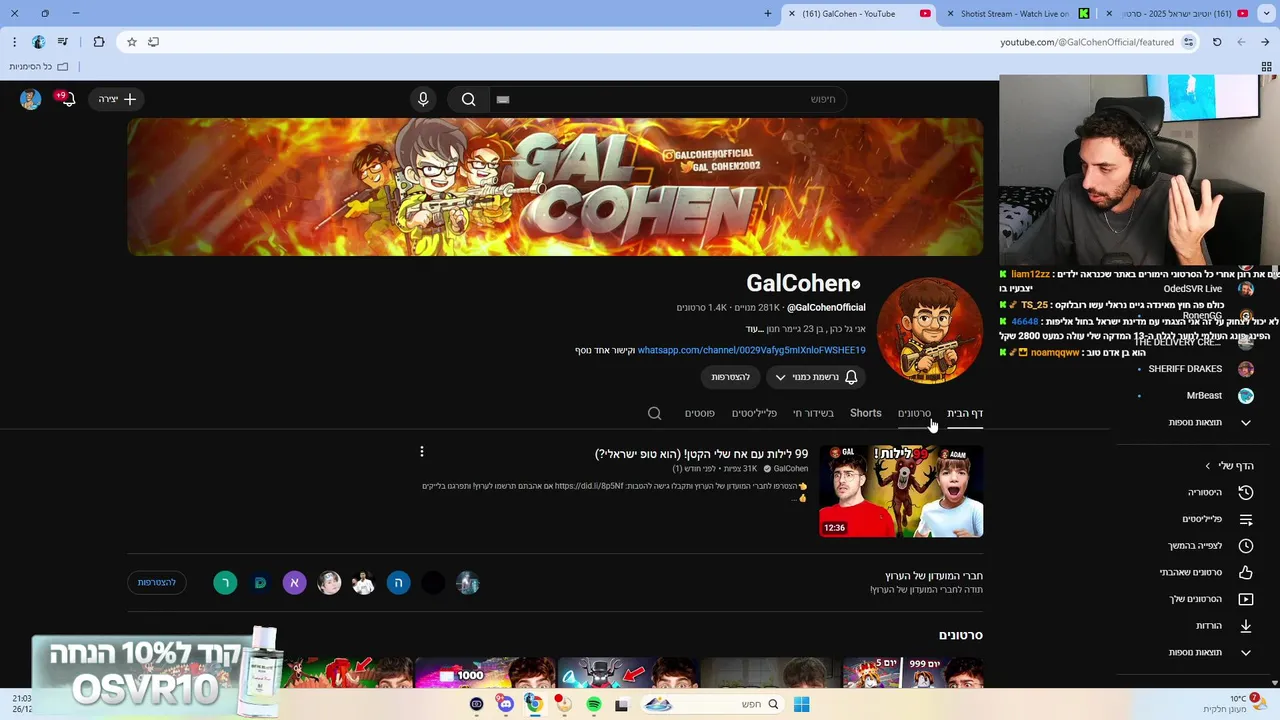Open the weather widget showing 10°C
This screenshot has height=720, width=1280.
click(x=1235, y=703)
